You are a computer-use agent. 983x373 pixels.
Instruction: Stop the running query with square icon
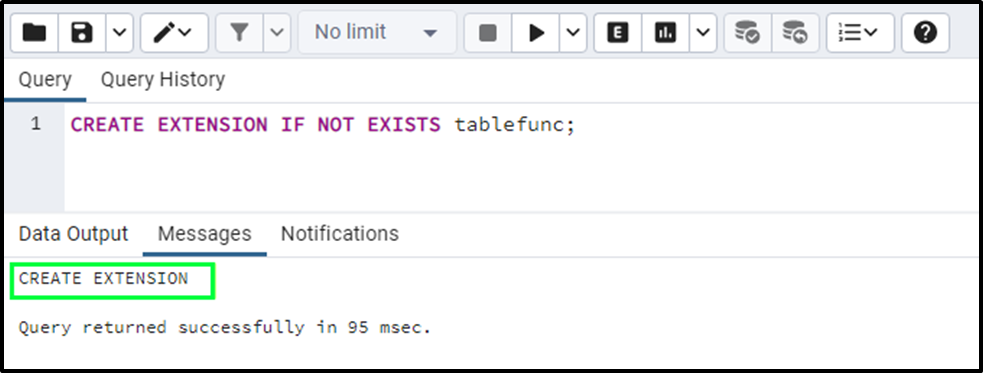tap(488, 33)
